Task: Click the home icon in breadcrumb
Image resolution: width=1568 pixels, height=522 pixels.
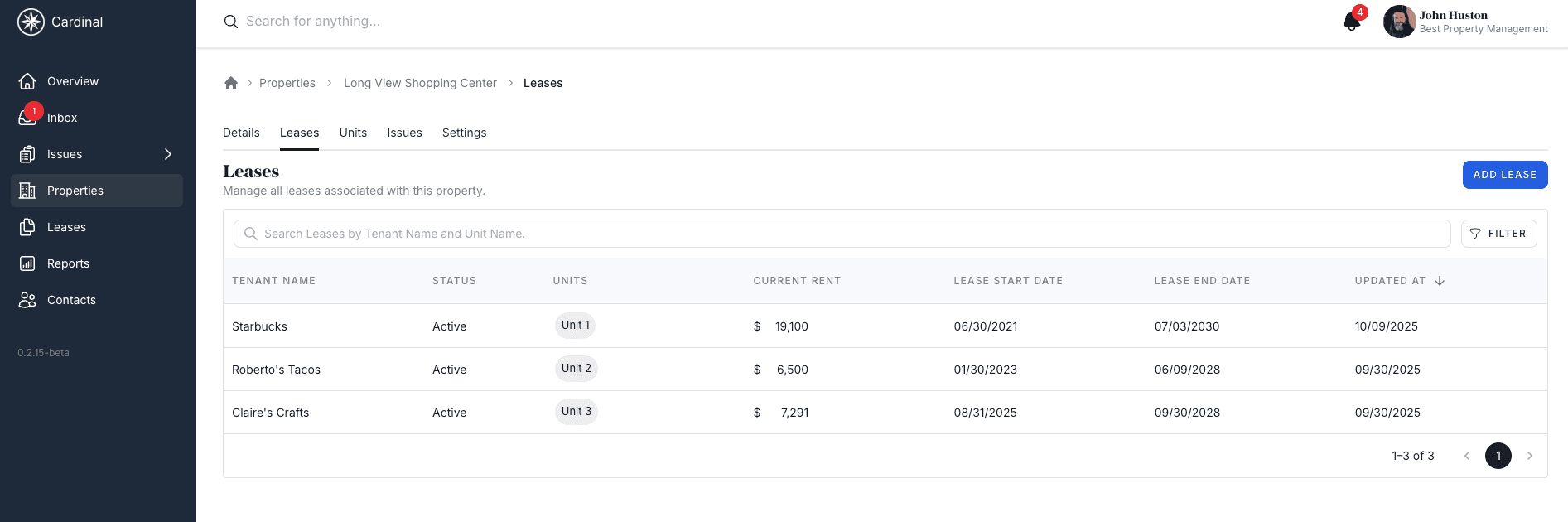Action: tap(231, 83)
